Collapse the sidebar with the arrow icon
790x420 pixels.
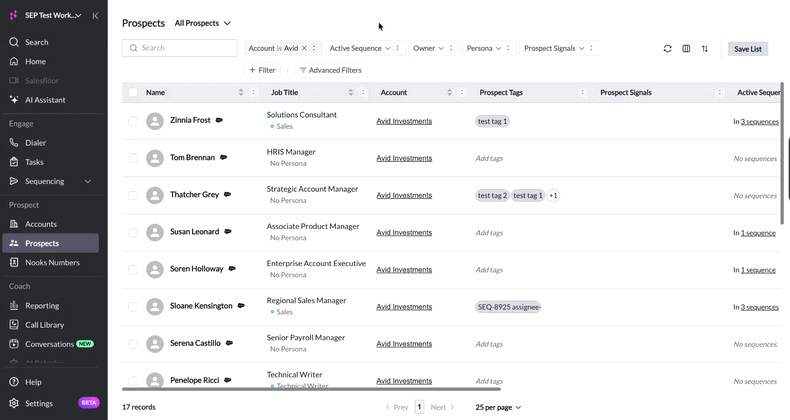(x=95, y=16)
